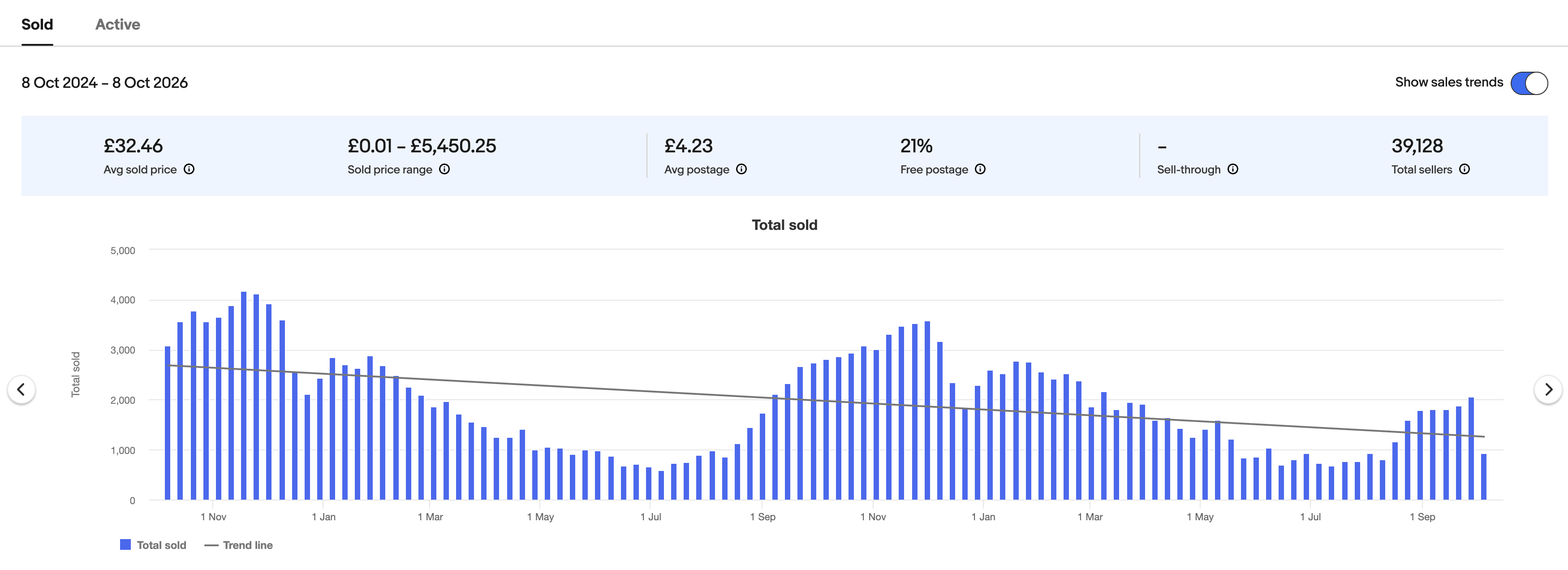
Task: Open the Total sellers info icon
Action: (1465, 169)
